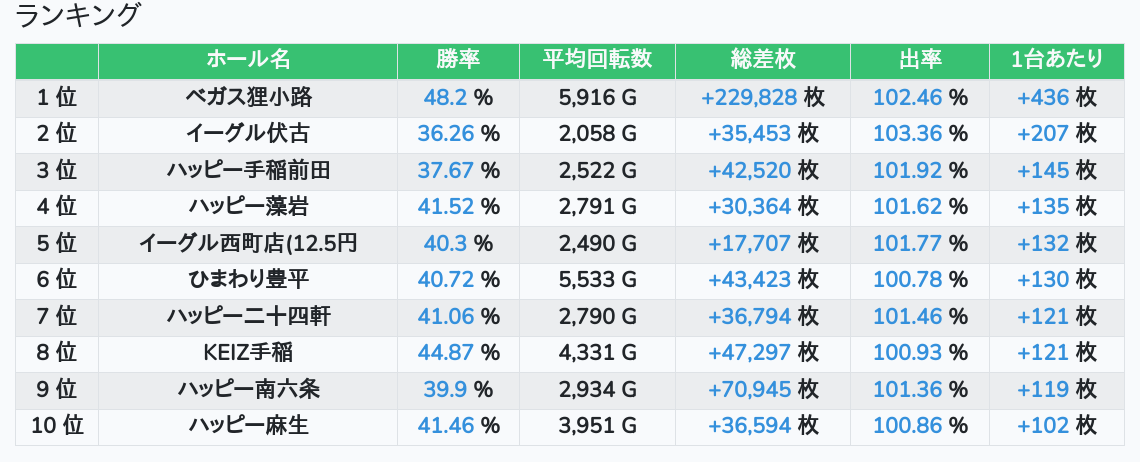The height and width of the screenshot is (462, 1140).
Task: Sort by 1台あたり column header
Action: (x=1056, y=60)
